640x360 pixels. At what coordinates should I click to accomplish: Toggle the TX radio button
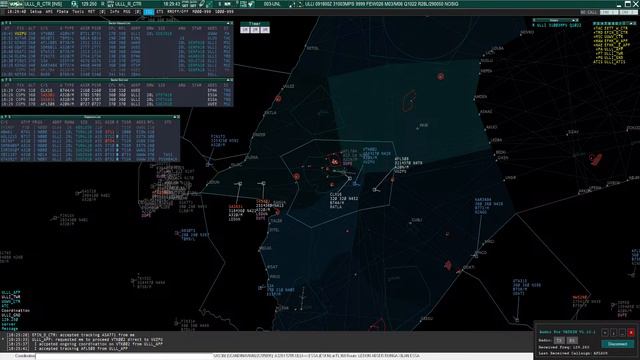[559, 340]
